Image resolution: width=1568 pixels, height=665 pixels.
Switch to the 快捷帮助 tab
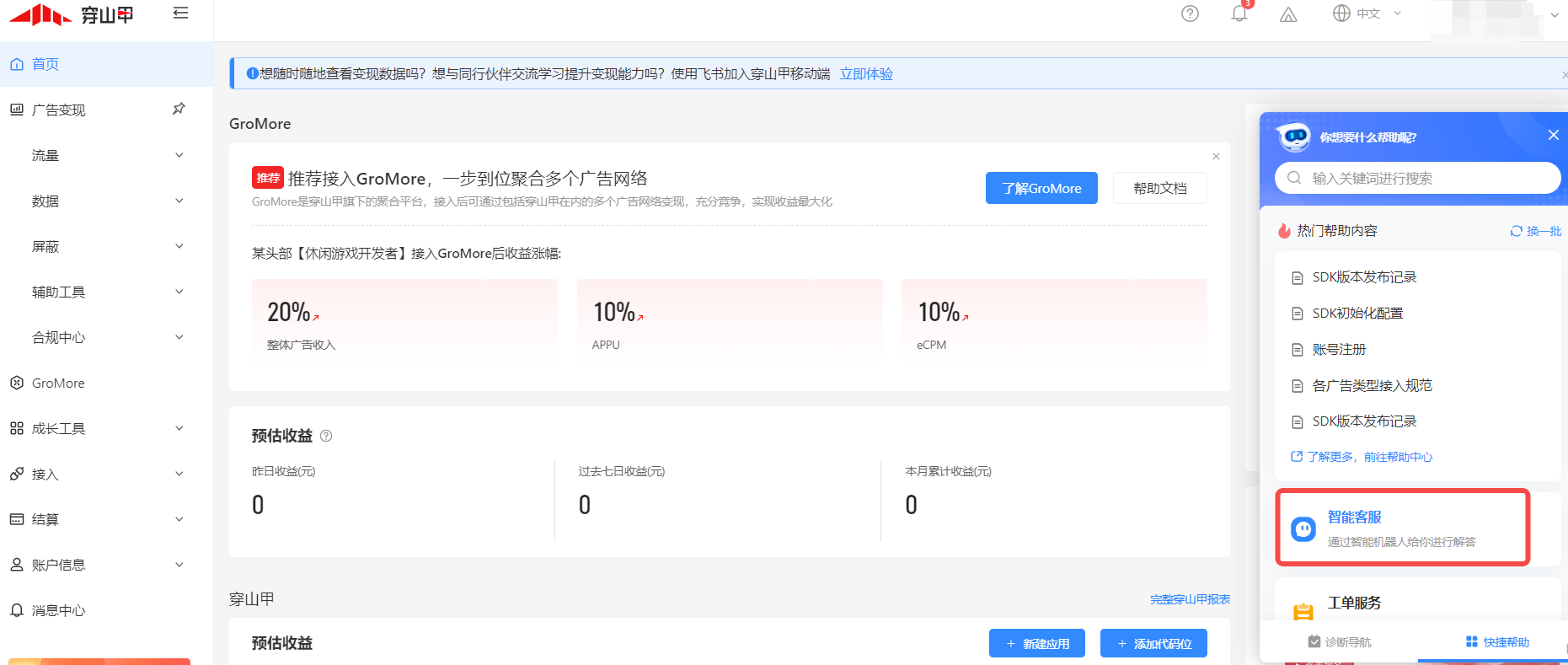pyautogui.click(x=1497, y=642)
